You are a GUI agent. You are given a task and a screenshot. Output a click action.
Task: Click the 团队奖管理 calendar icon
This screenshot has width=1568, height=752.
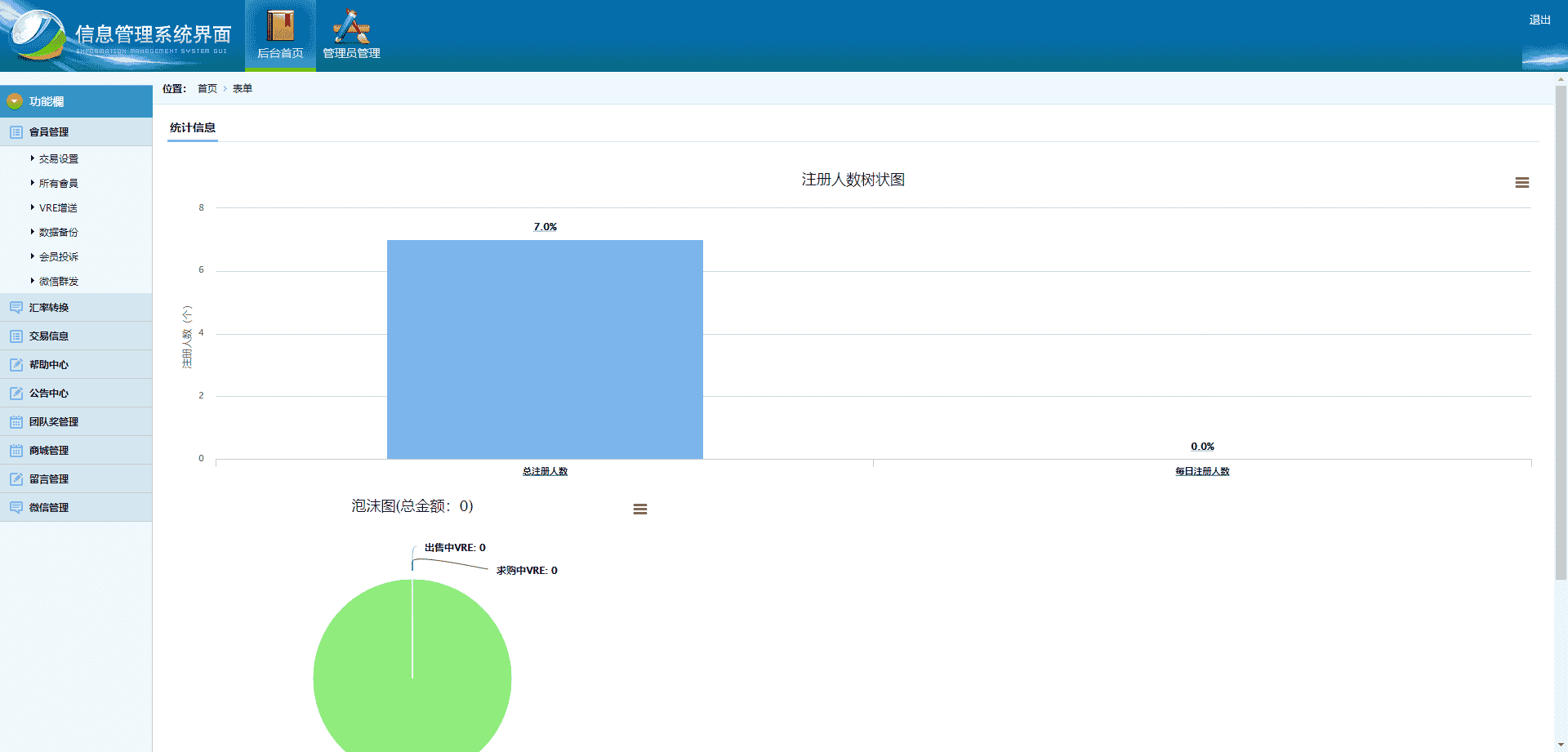[x=16, y=422]
